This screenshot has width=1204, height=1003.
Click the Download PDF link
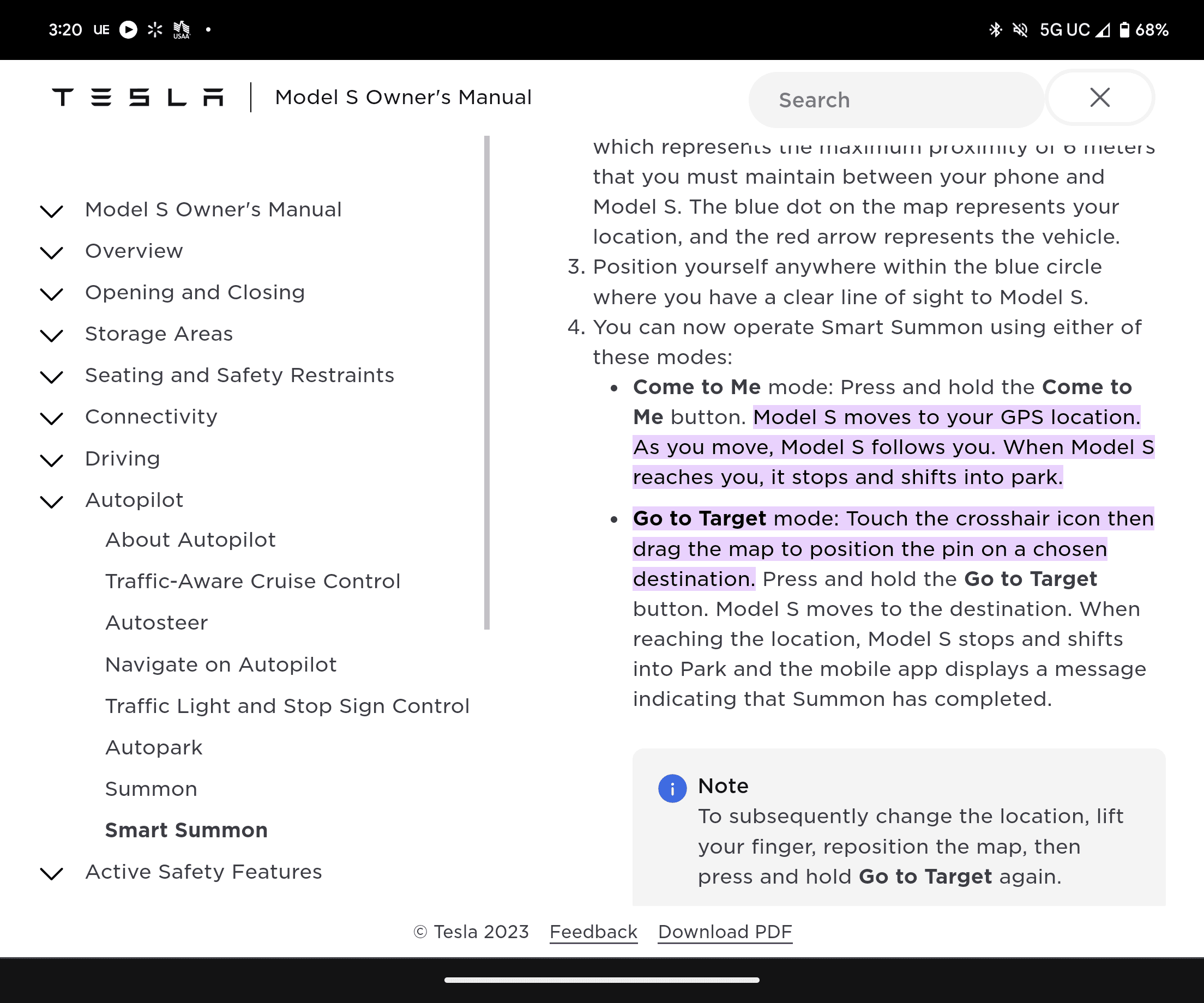tap(725, 932)
